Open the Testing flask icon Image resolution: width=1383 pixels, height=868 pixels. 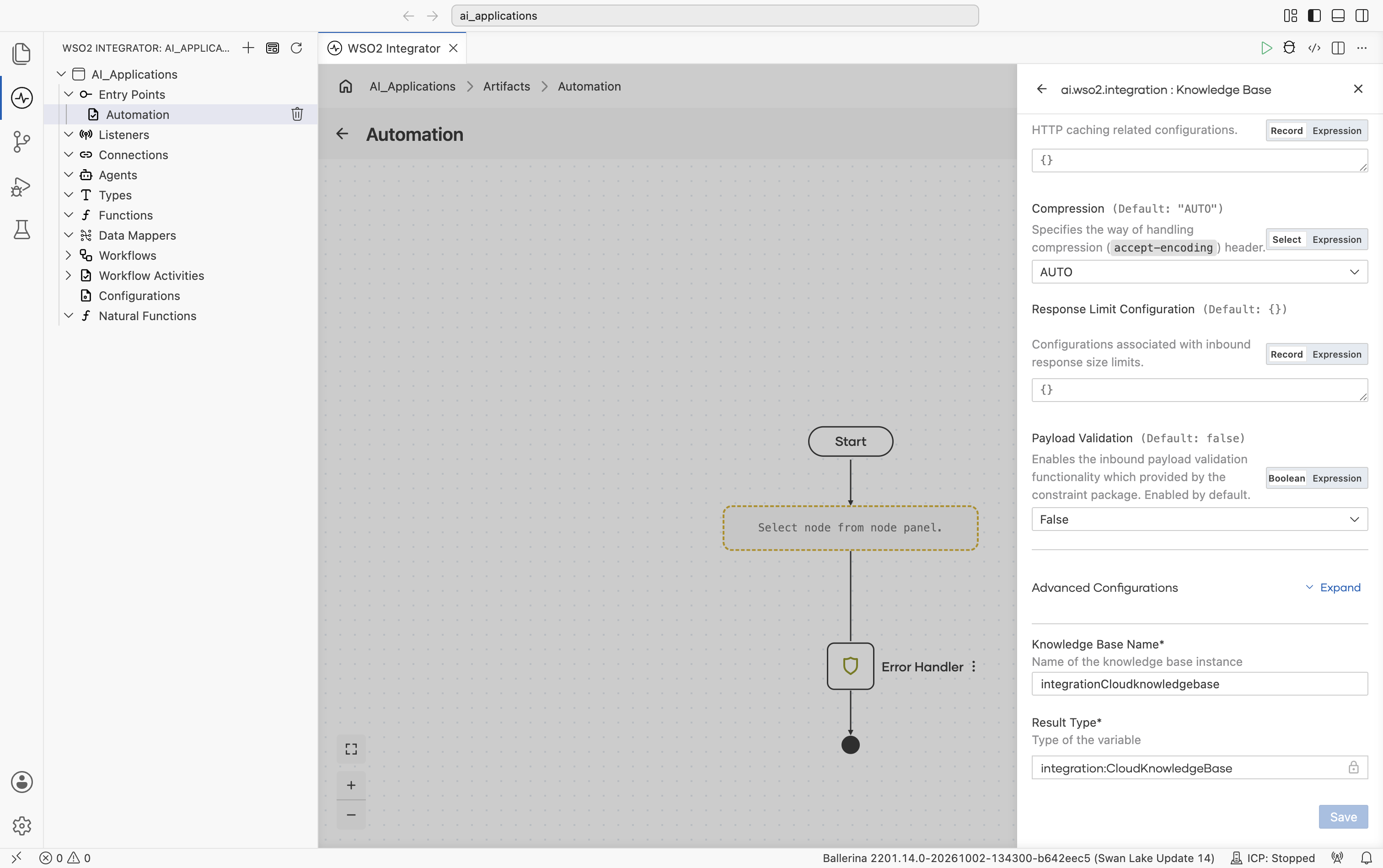(22, 230)
